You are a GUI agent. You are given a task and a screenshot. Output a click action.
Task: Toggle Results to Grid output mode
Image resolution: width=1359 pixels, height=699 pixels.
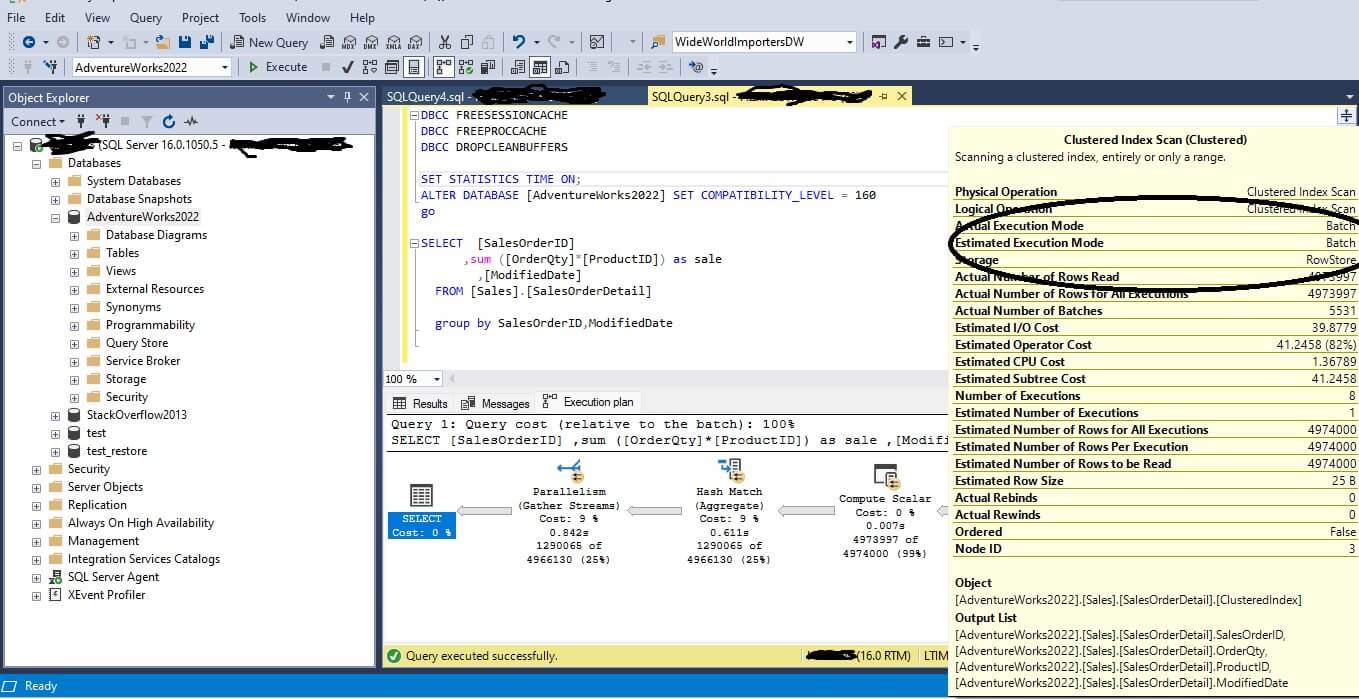coord(540,67)
